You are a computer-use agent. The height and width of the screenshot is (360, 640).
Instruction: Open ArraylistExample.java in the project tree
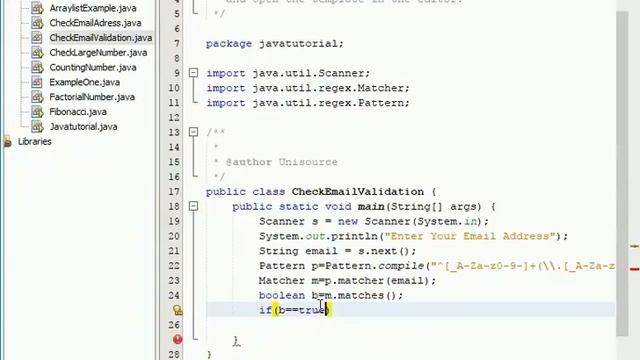(93, 8)
